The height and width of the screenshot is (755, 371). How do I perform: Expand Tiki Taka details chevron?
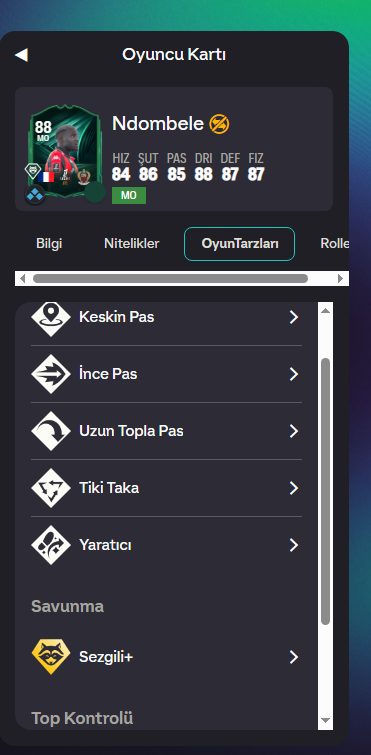point(294,488)
